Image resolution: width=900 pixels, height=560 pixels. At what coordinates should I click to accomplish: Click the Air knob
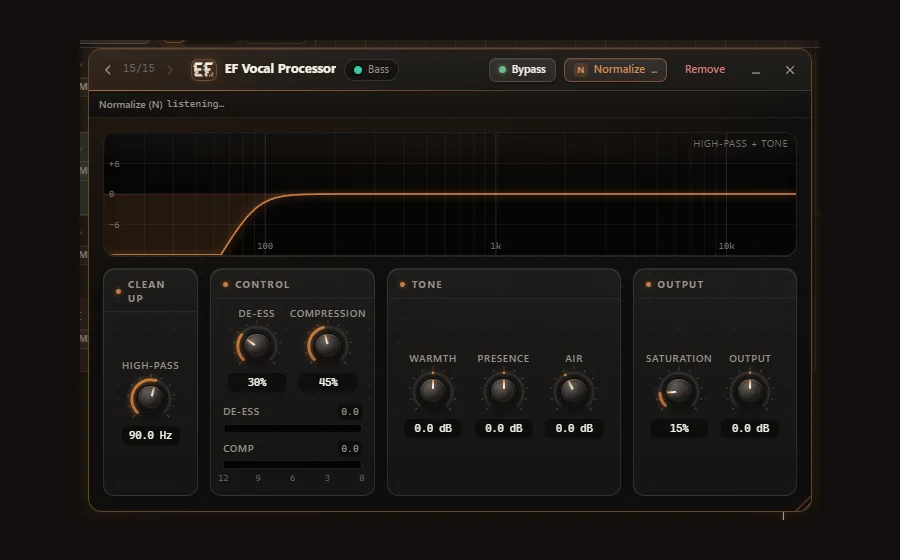(x=573, y=391)
